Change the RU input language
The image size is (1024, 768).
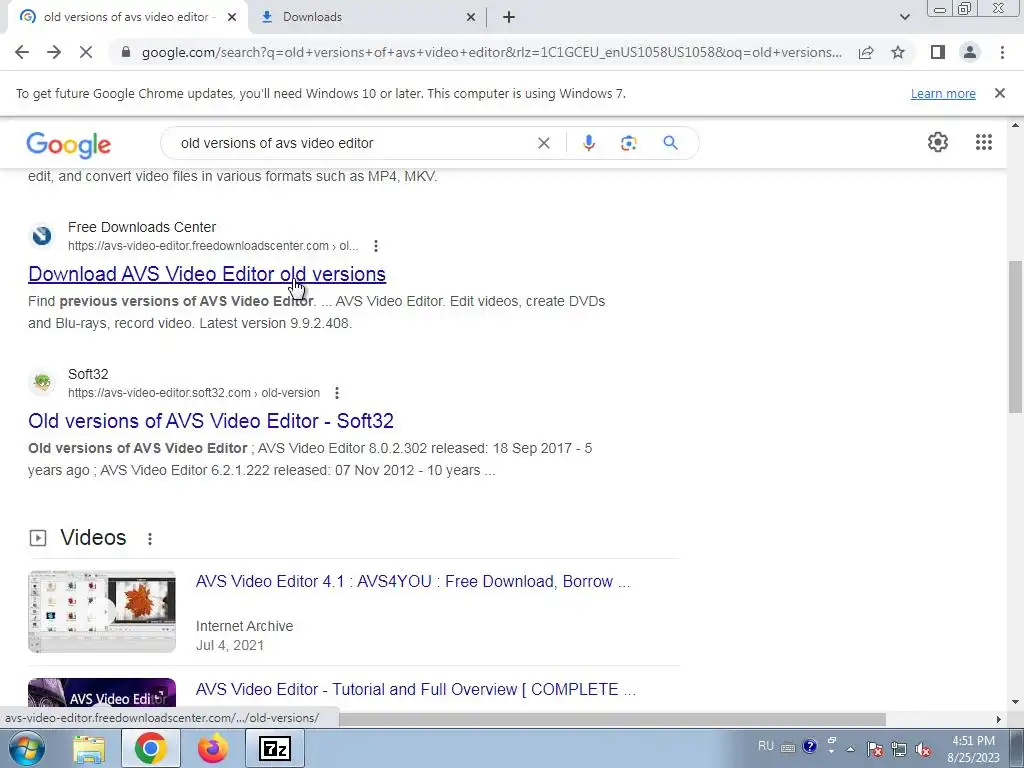coord(766,746)
